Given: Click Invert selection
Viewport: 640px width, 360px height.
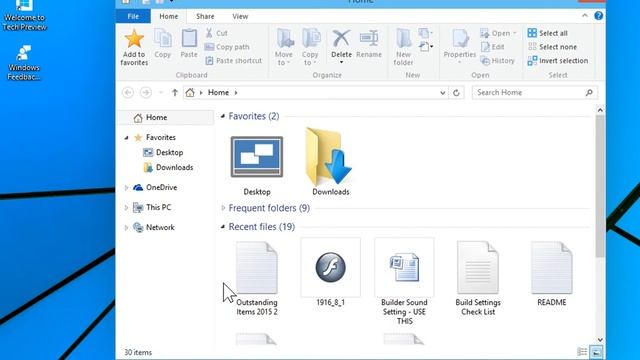Looking at the screenshot, I should click(x=558, y=60).
